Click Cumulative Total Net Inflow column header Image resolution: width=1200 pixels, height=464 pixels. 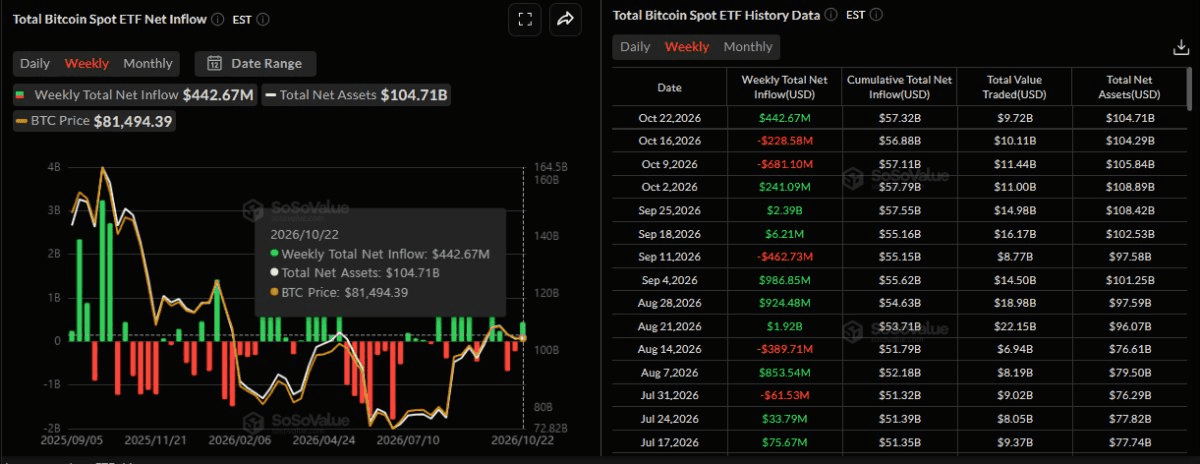click(x=899, y=87)
